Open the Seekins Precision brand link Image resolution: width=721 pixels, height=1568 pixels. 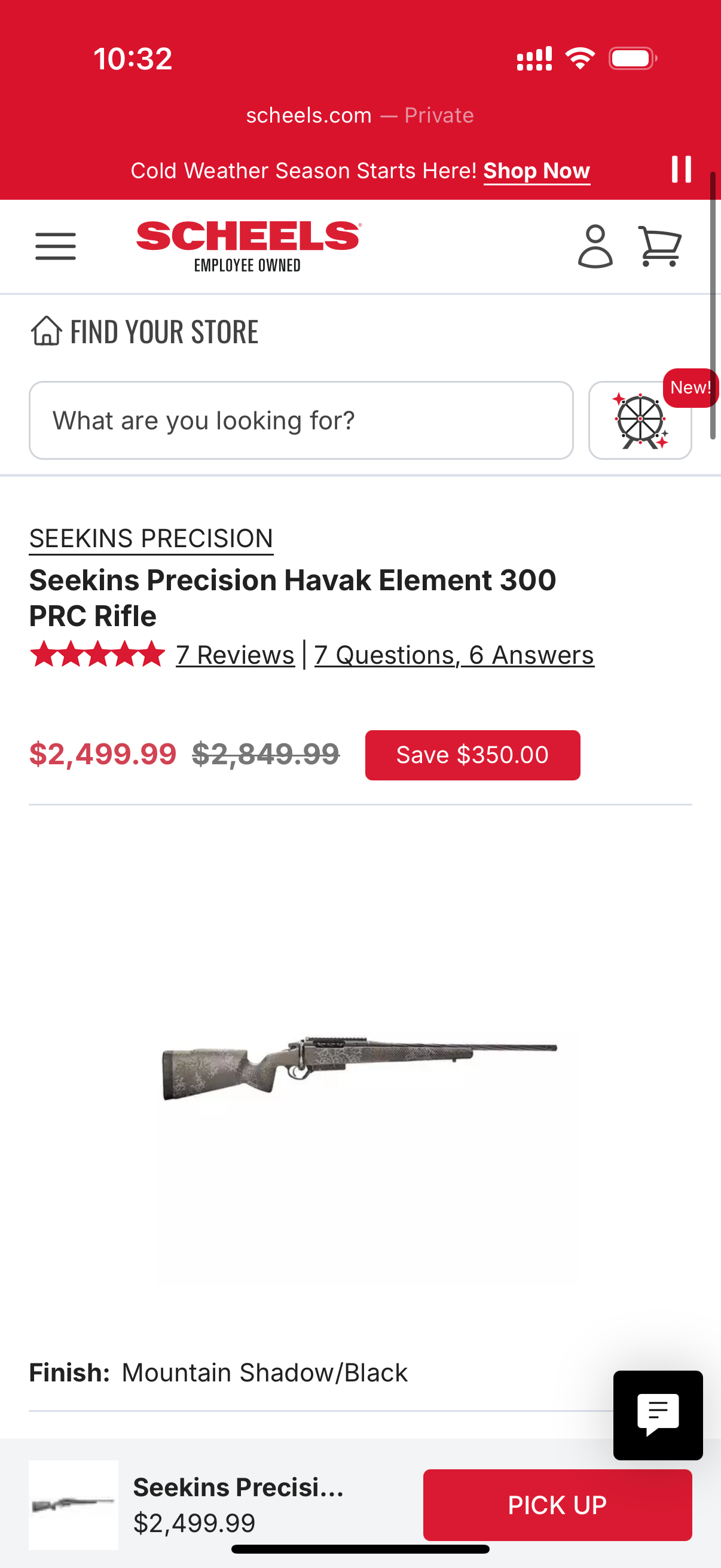click(x=151, y=539)
